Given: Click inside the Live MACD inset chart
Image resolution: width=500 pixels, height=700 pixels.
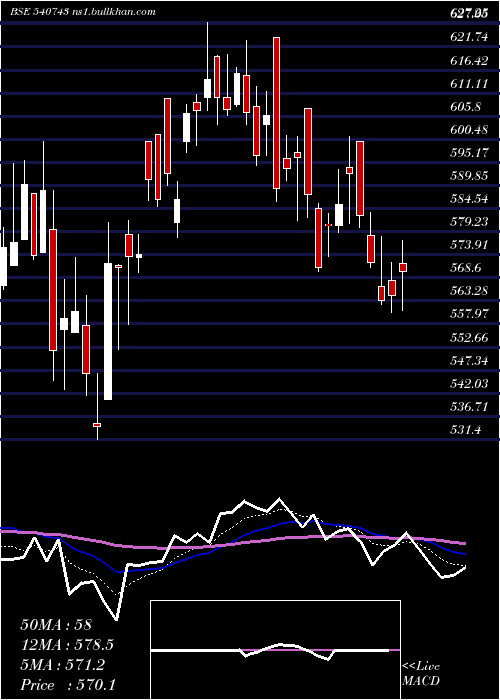Looking at the screenshot, I should click(x=275, y=650).
